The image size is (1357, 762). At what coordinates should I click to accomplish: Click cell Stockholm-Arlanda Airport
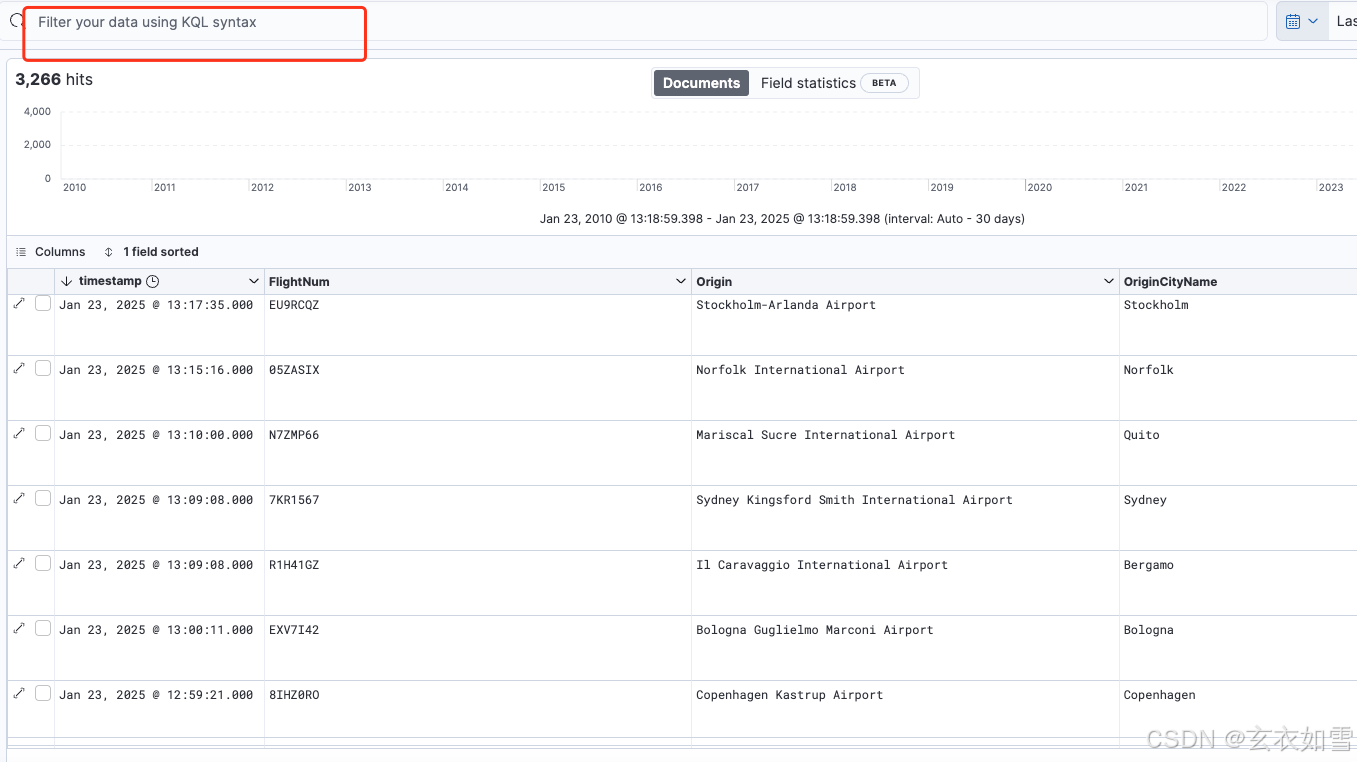click(786, 305)
